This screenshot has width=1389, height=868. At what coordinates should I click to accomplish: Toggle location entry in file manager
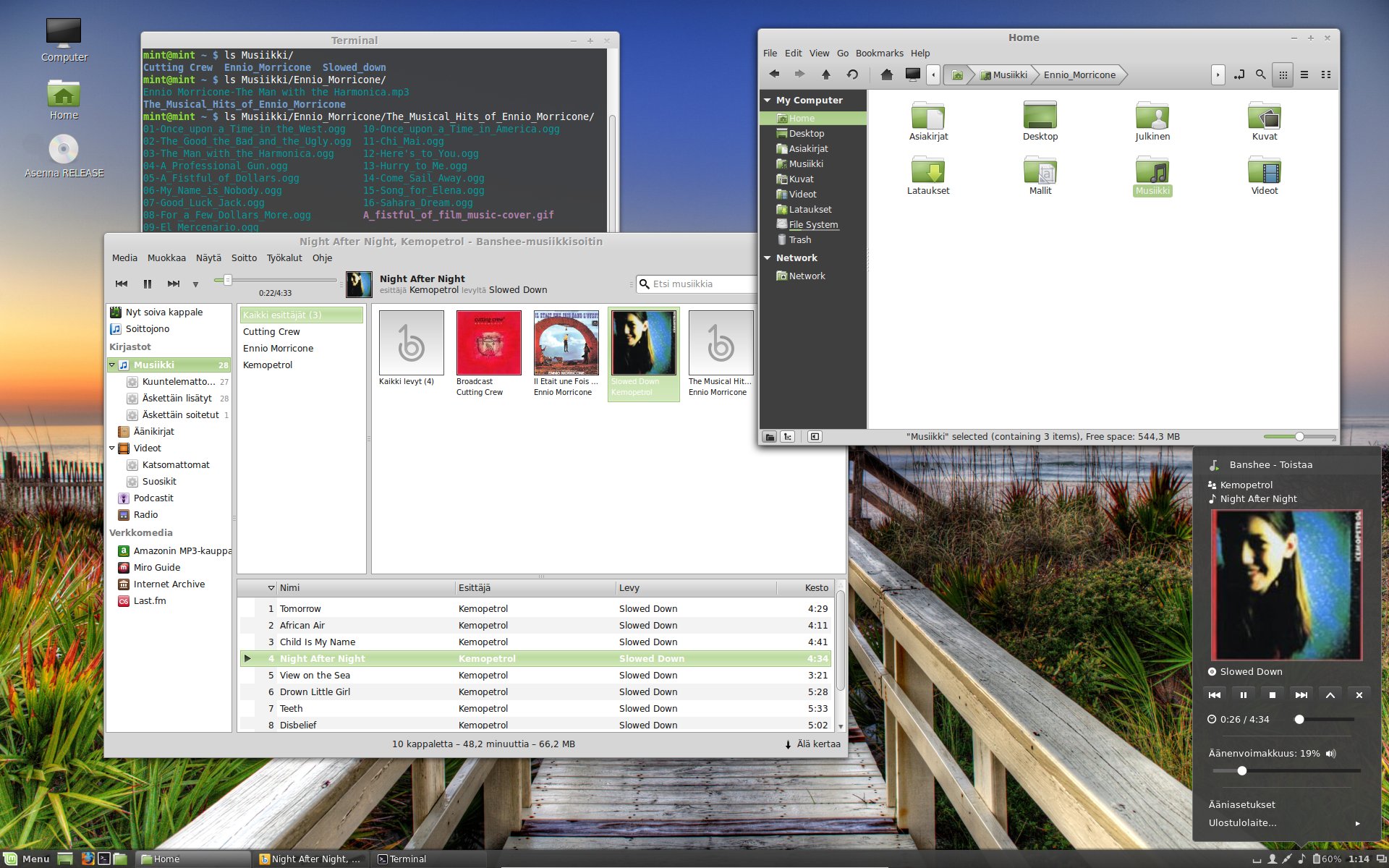pos(1239,75)
